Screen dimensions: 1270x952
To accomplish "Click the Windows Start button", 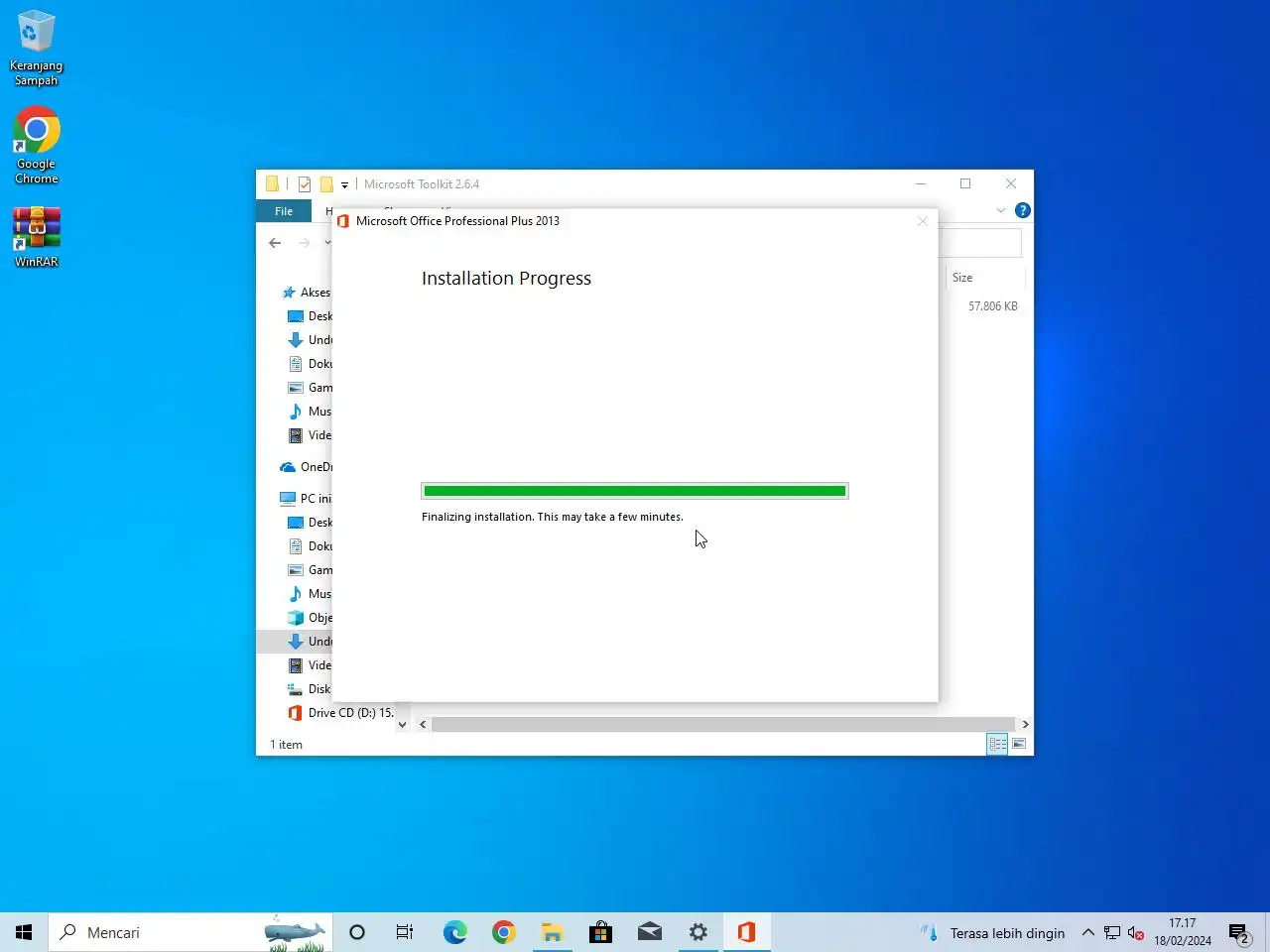I will (24, 932).
